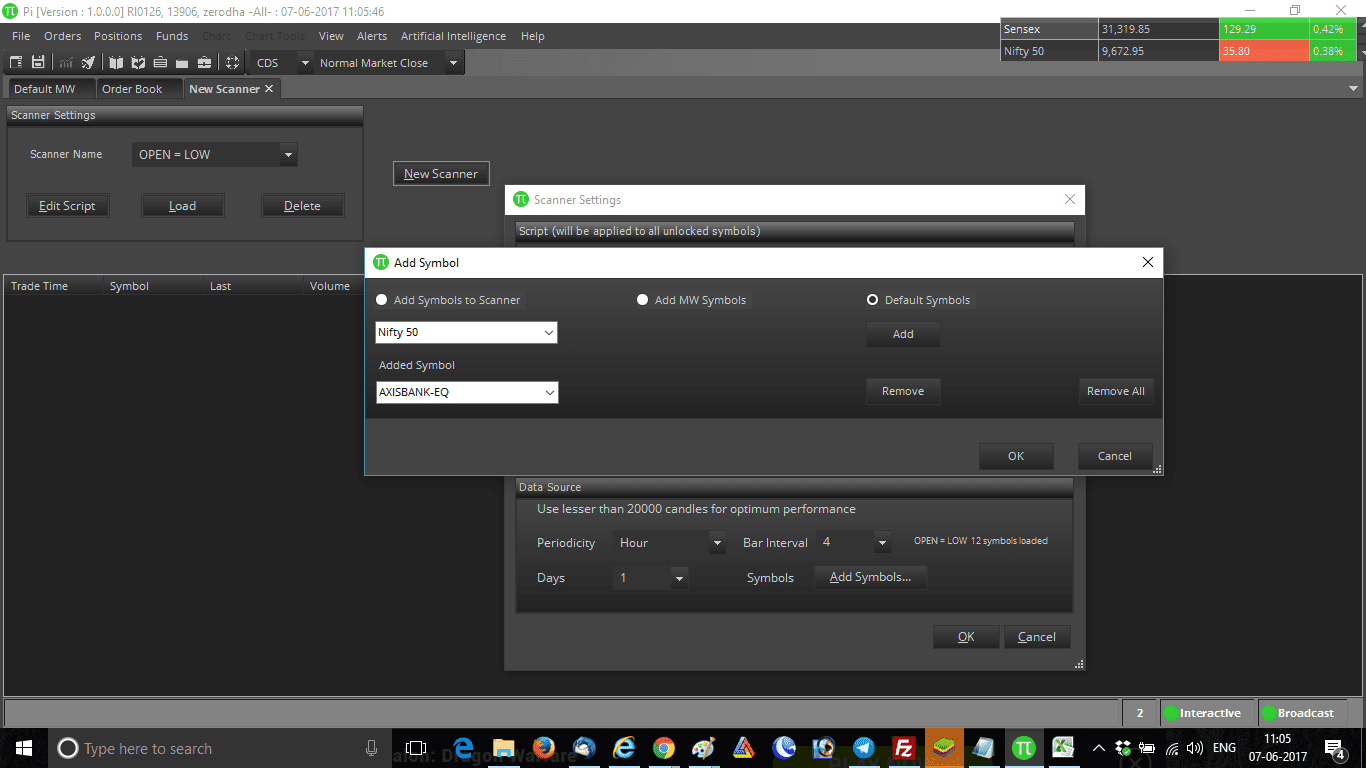Open FileZilla from the taskbar

[x=904, y=748]
